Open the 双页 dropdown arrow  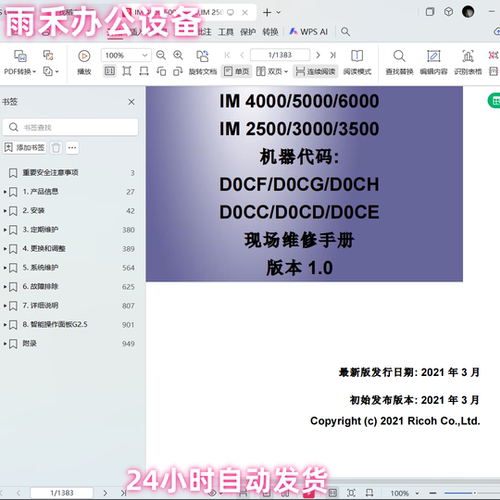286,71
